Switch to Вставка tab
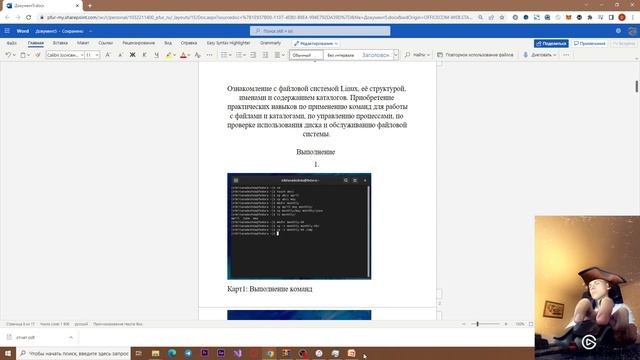The height and width of the screenshot is (360, 640). click(60, 43)
